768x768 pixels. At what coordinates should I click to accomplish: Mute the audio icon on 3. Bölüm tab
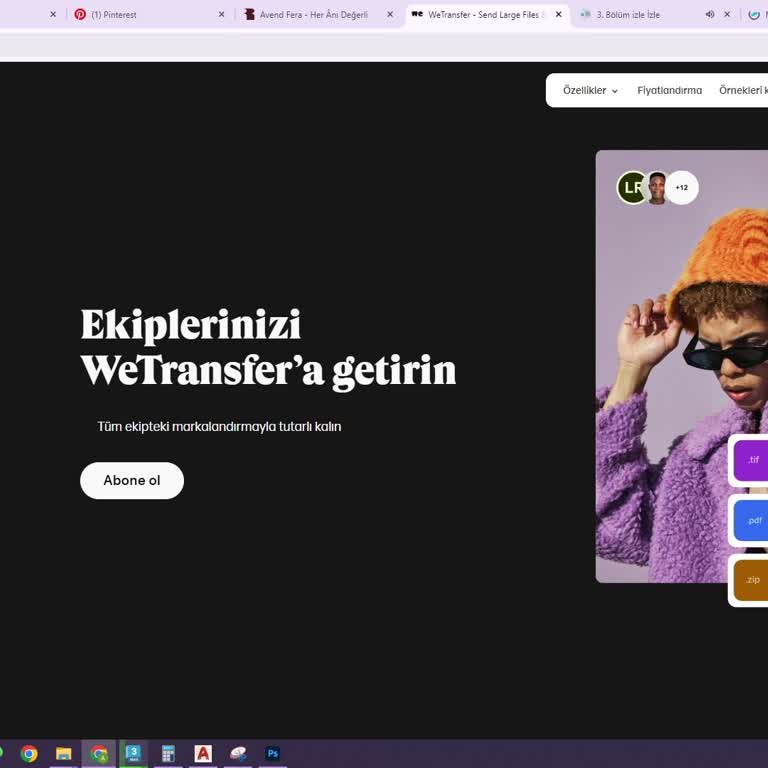(710, 15)
